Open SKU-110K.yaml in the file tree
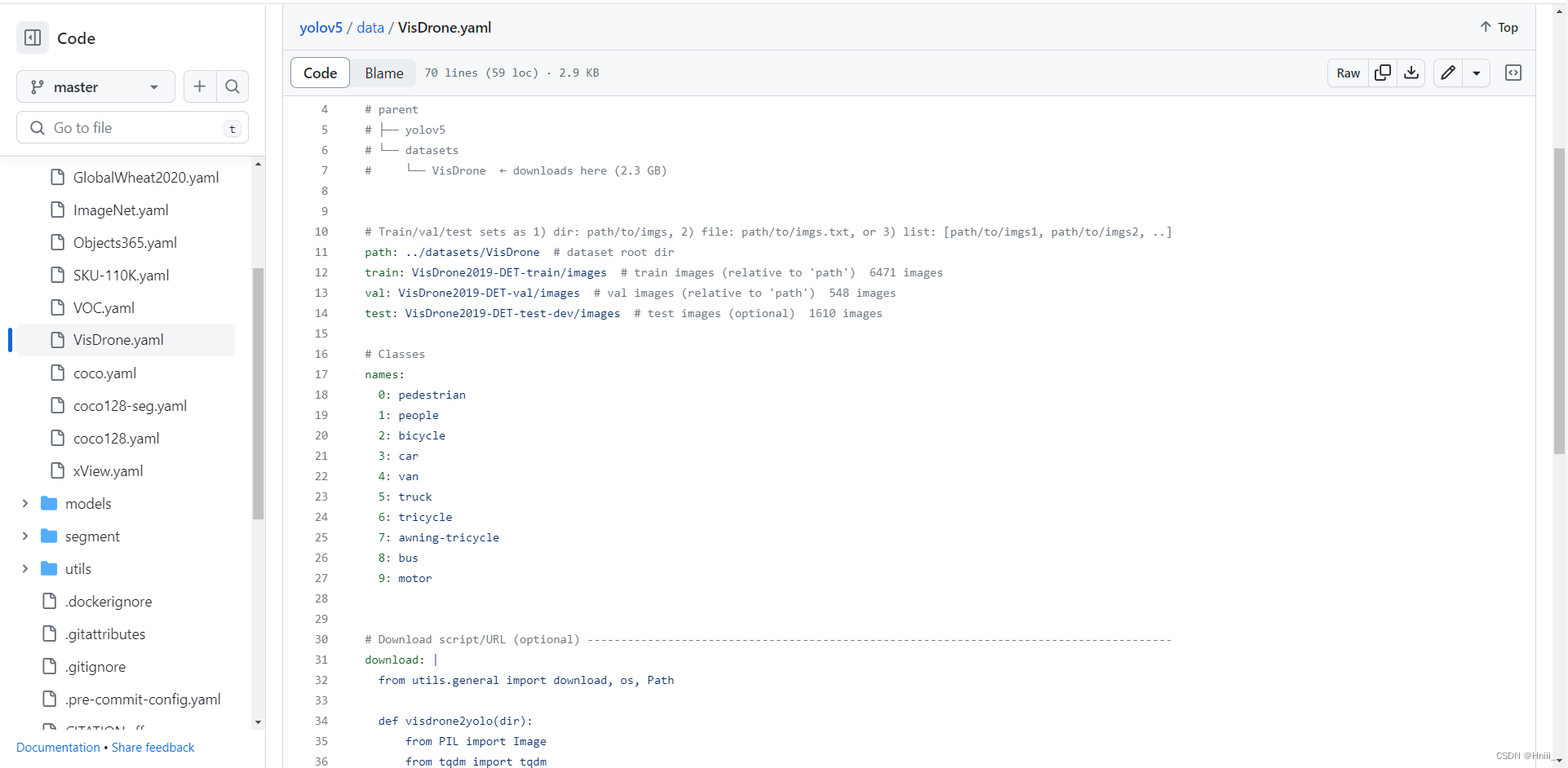Image resolution: width=1568 pixels, height=768 pixels. point(121,275)
